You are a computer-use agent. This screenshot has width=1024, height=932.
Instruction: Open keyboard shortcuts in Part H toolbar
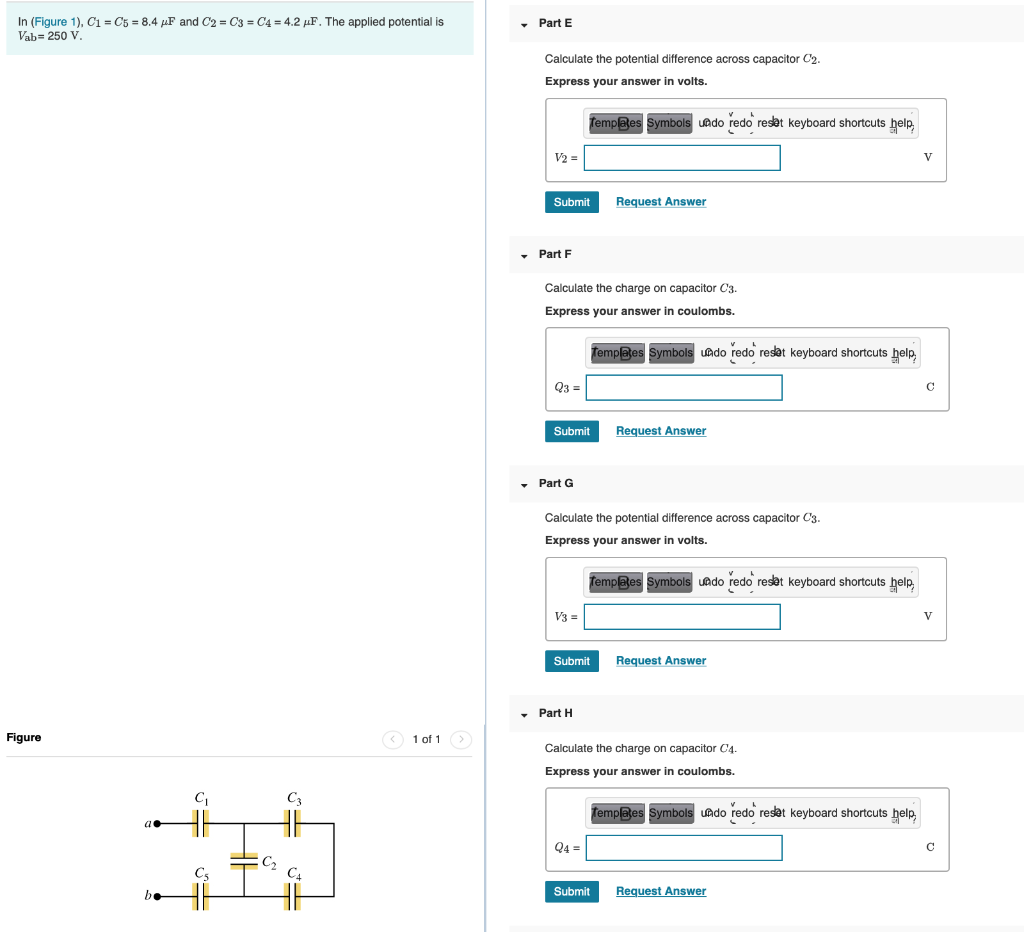tap(837, 812)
